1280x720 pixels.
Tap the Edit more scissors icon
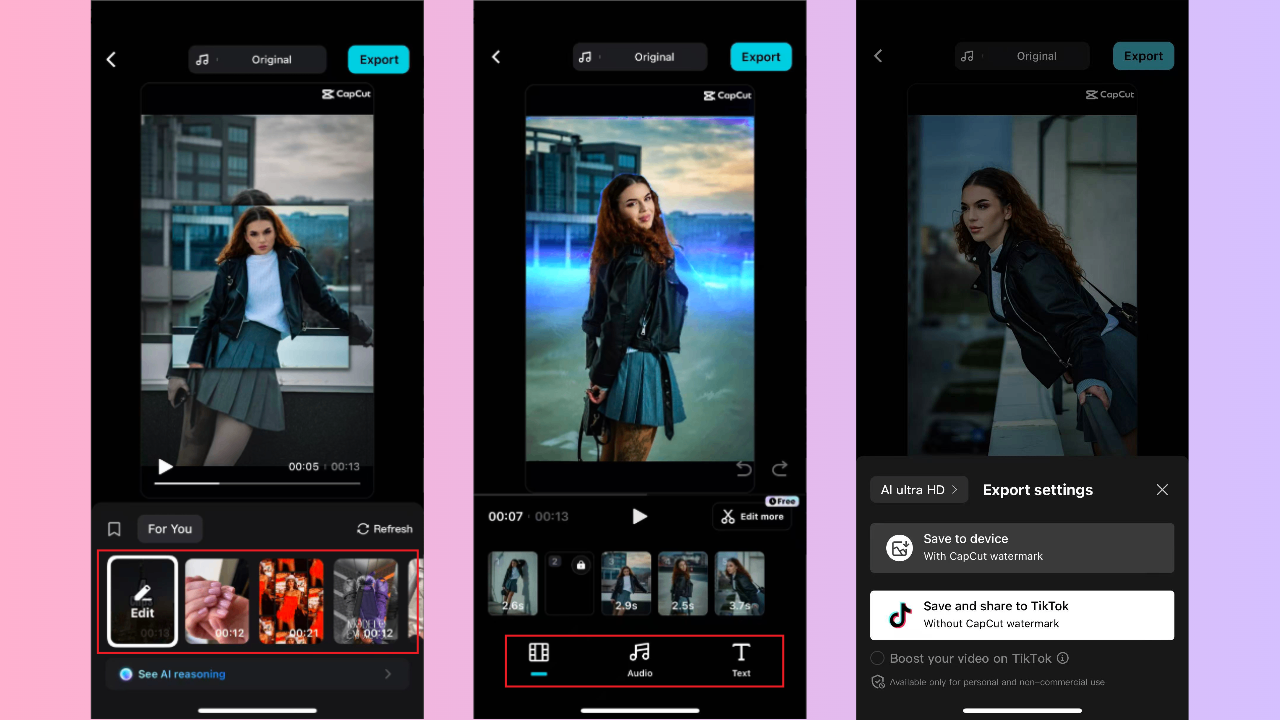tap(728, 516)
